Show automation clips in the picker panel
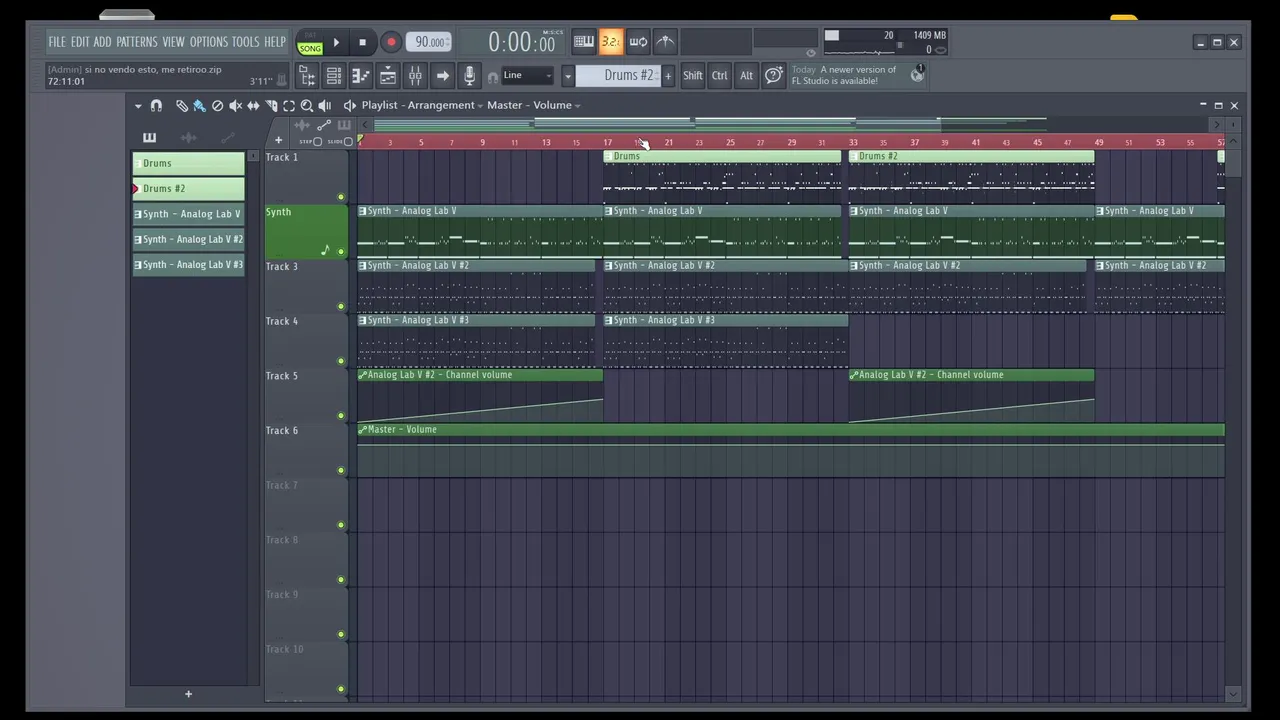Viewport: 1280px width, 720px height. click(x=228, y=138)
